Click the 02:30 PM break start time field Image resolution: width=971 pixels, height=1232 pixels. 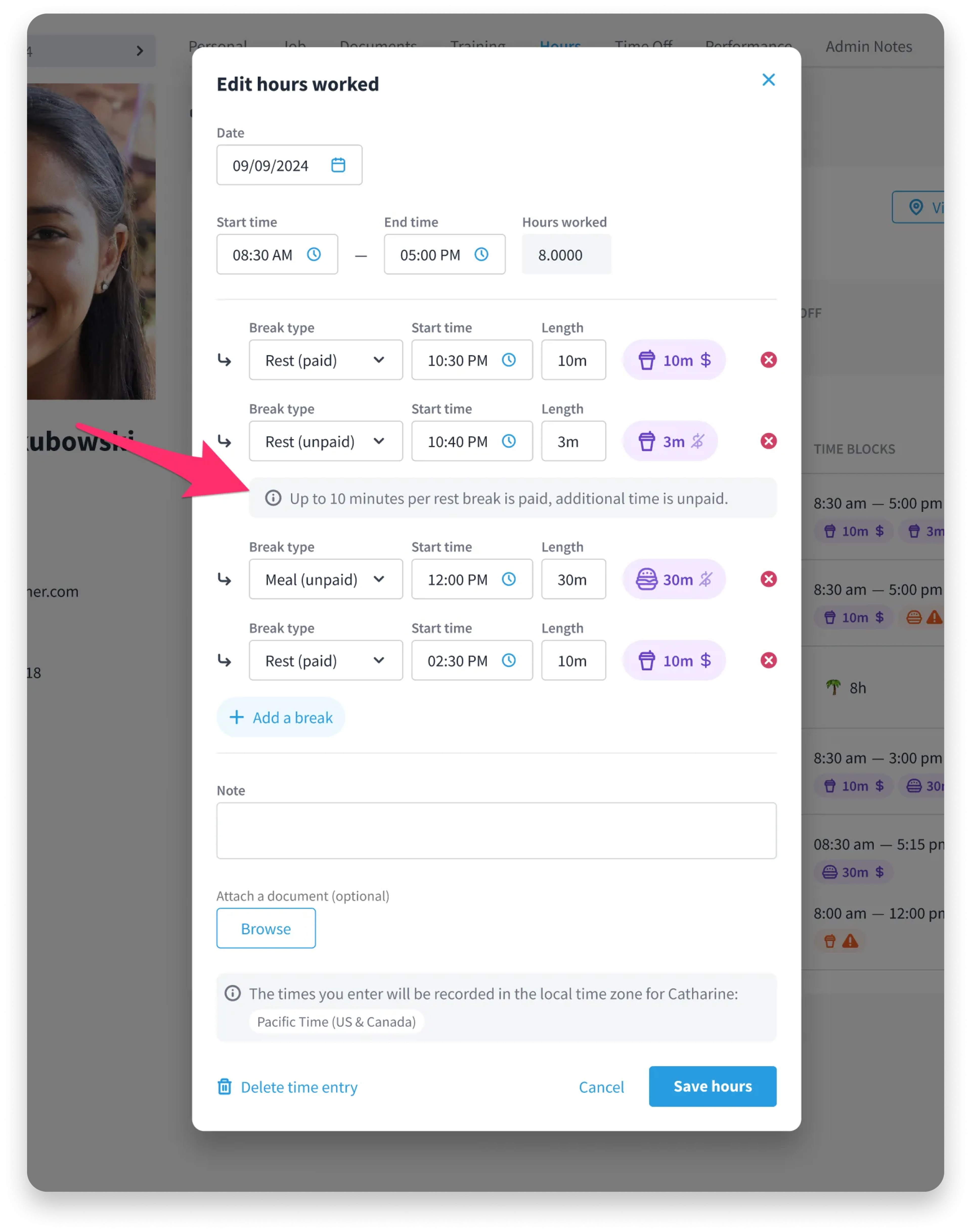(472, 660)
